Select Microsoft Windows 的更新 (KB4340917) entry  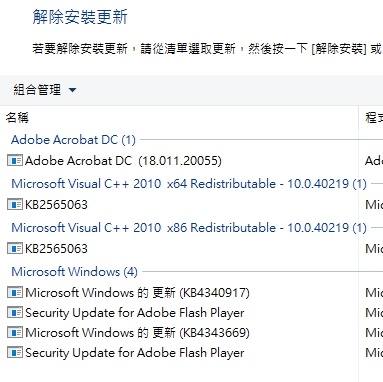tap(137, 293)
